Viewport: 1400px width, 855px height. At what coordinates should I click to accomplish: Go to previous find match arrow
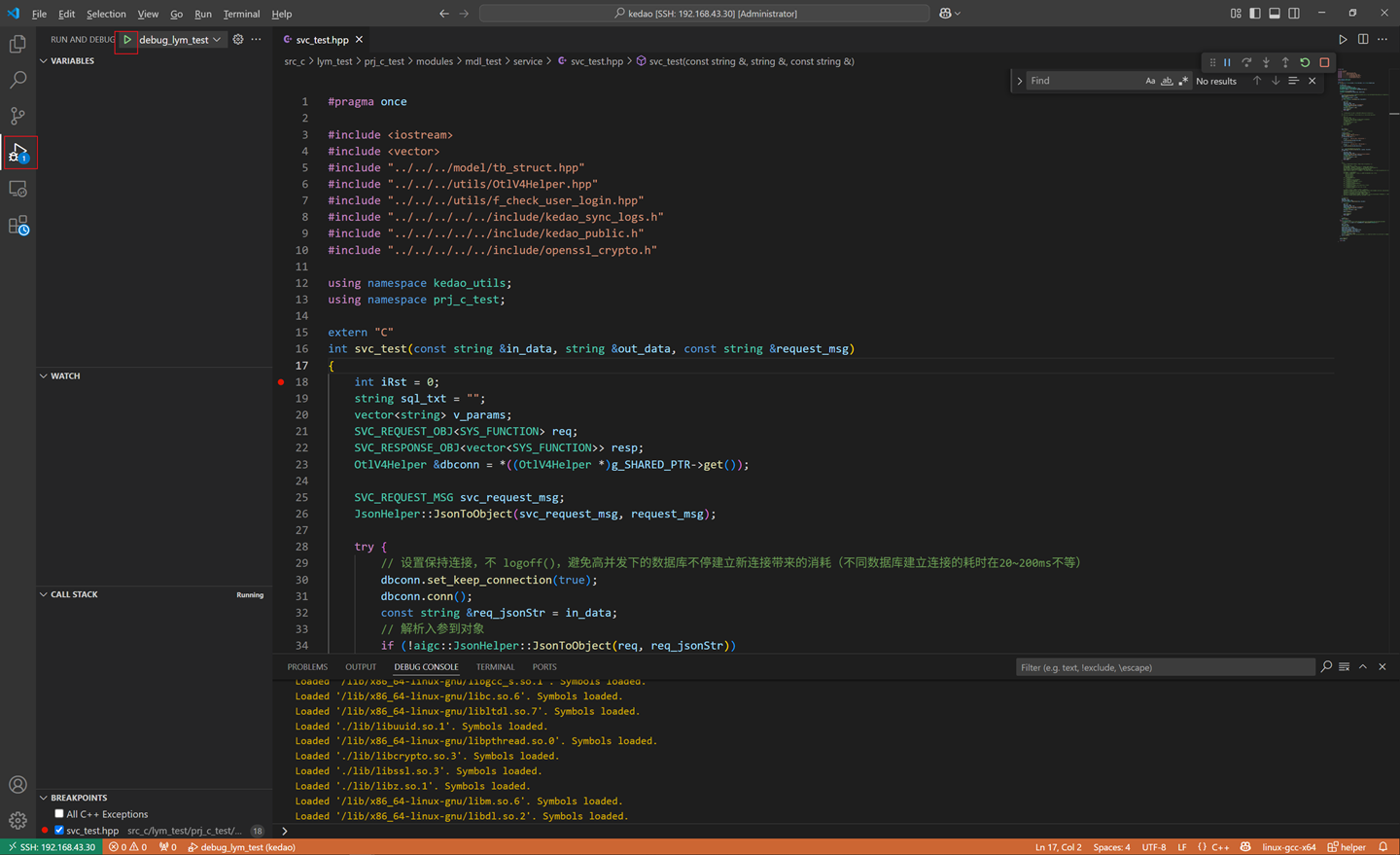(1257, 81)
